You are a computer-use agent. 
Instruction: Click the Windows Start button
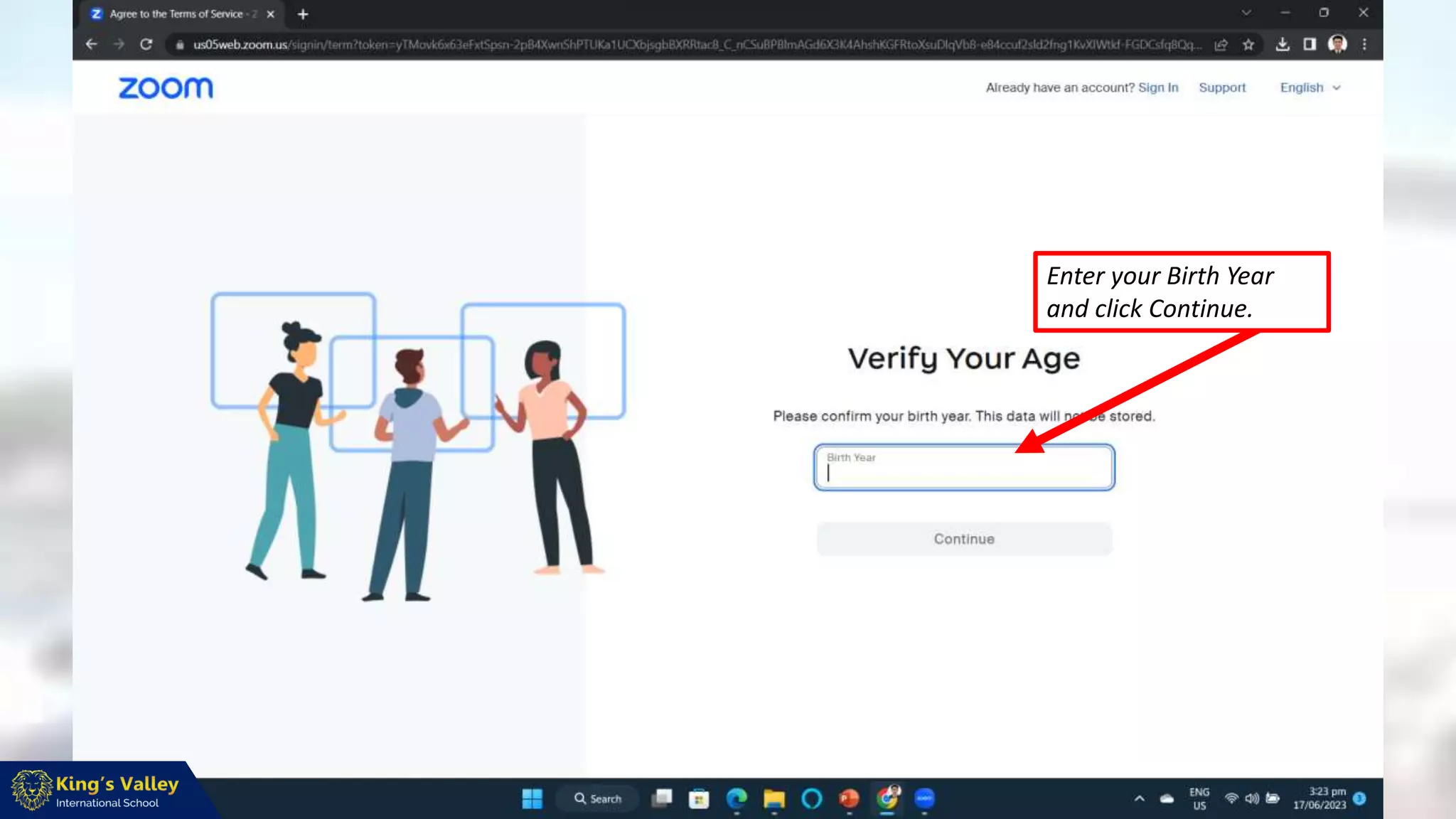(532, 799)
